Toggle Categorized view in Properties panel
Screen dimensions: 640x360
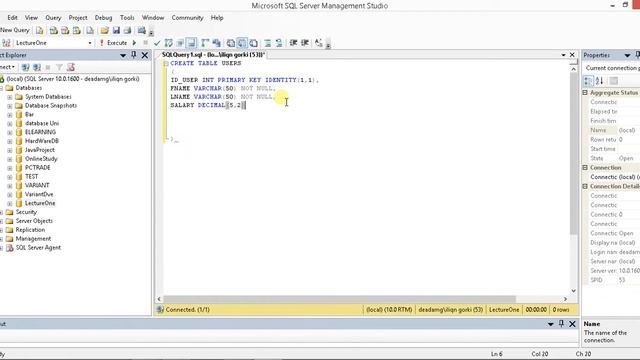(588, 81)
